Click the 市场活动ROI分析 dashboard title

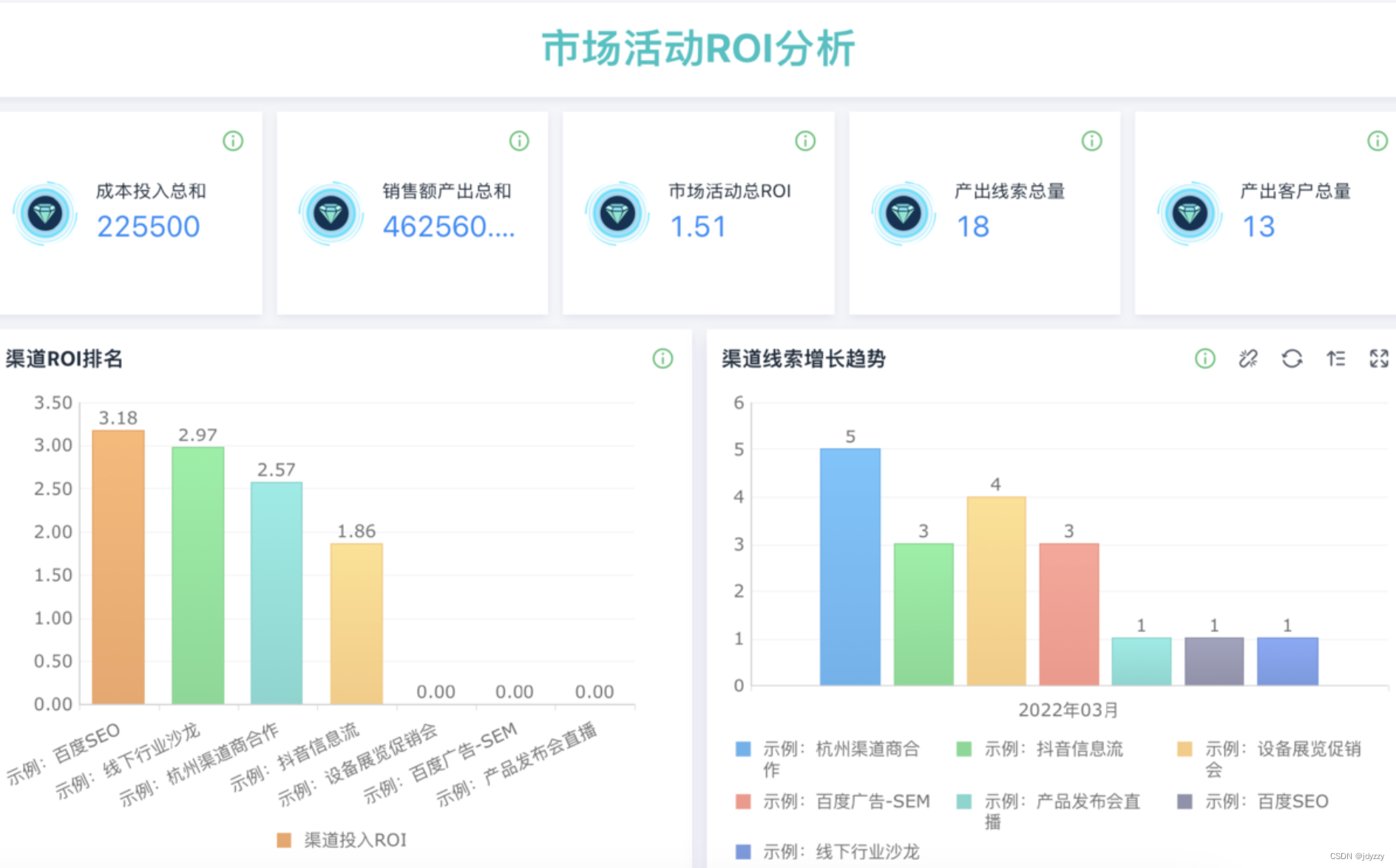tap(699, 49)
